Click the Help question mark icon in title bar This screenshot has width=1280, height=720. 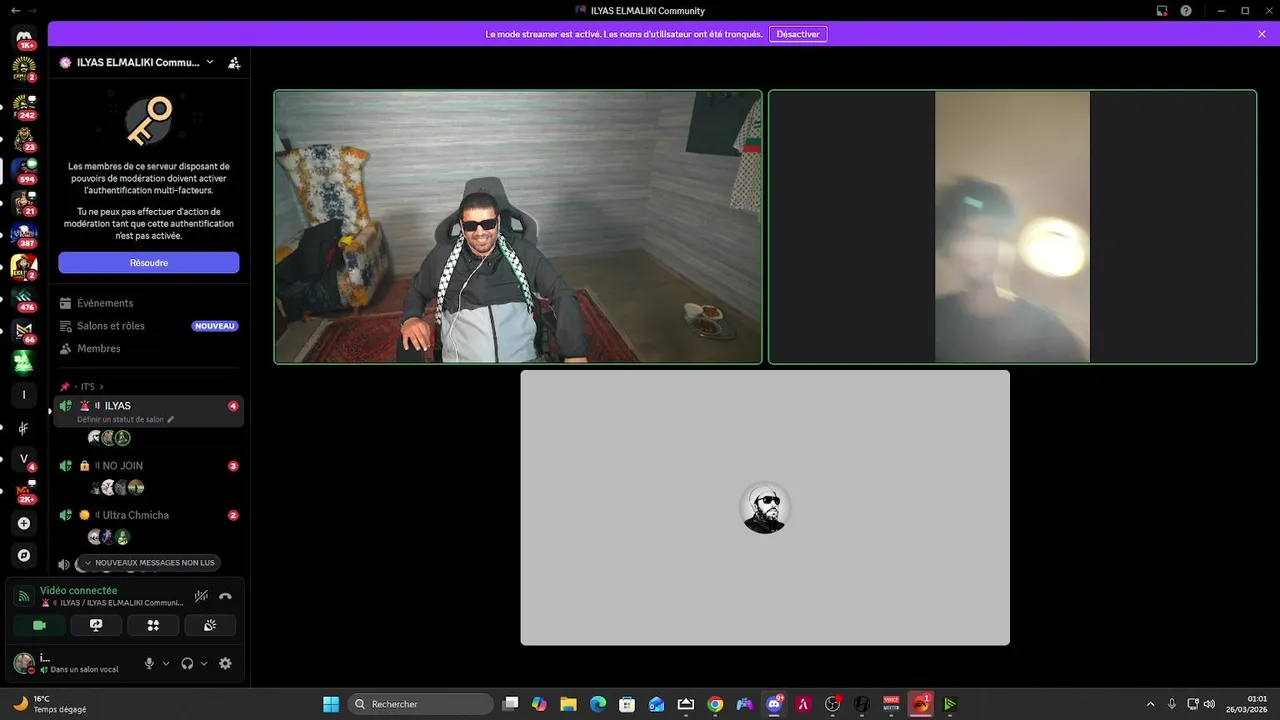tap(1186, 10)
